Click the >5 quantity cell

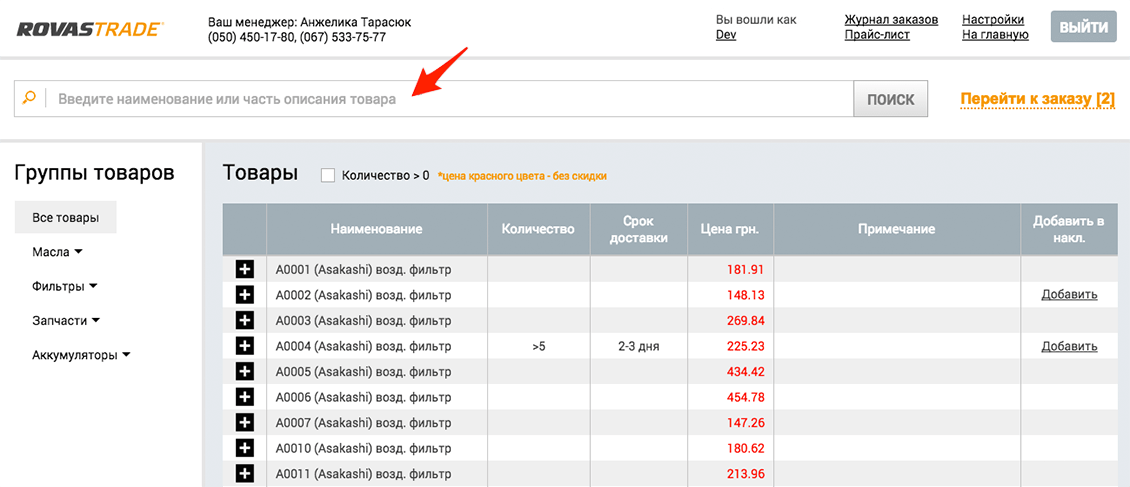(x=538, y=347)
